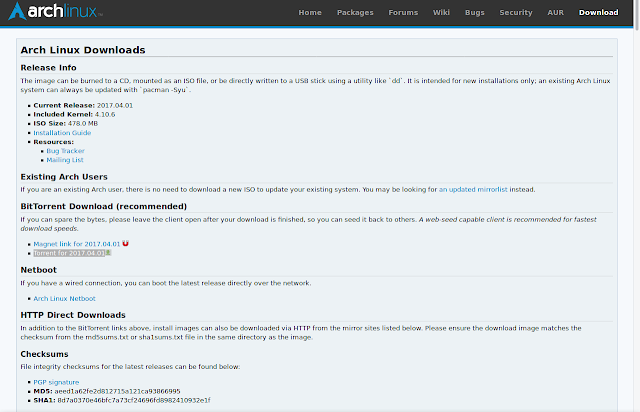Open the Wiki nav link
The height and width of the screenshot is (412, 640).
tap(441, 13)
